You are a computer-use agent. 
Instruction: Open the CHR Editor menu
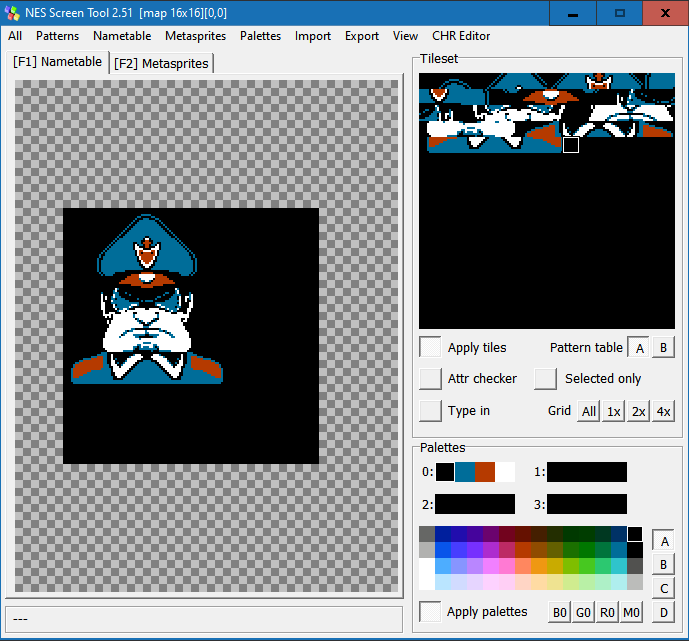(461, 36)
